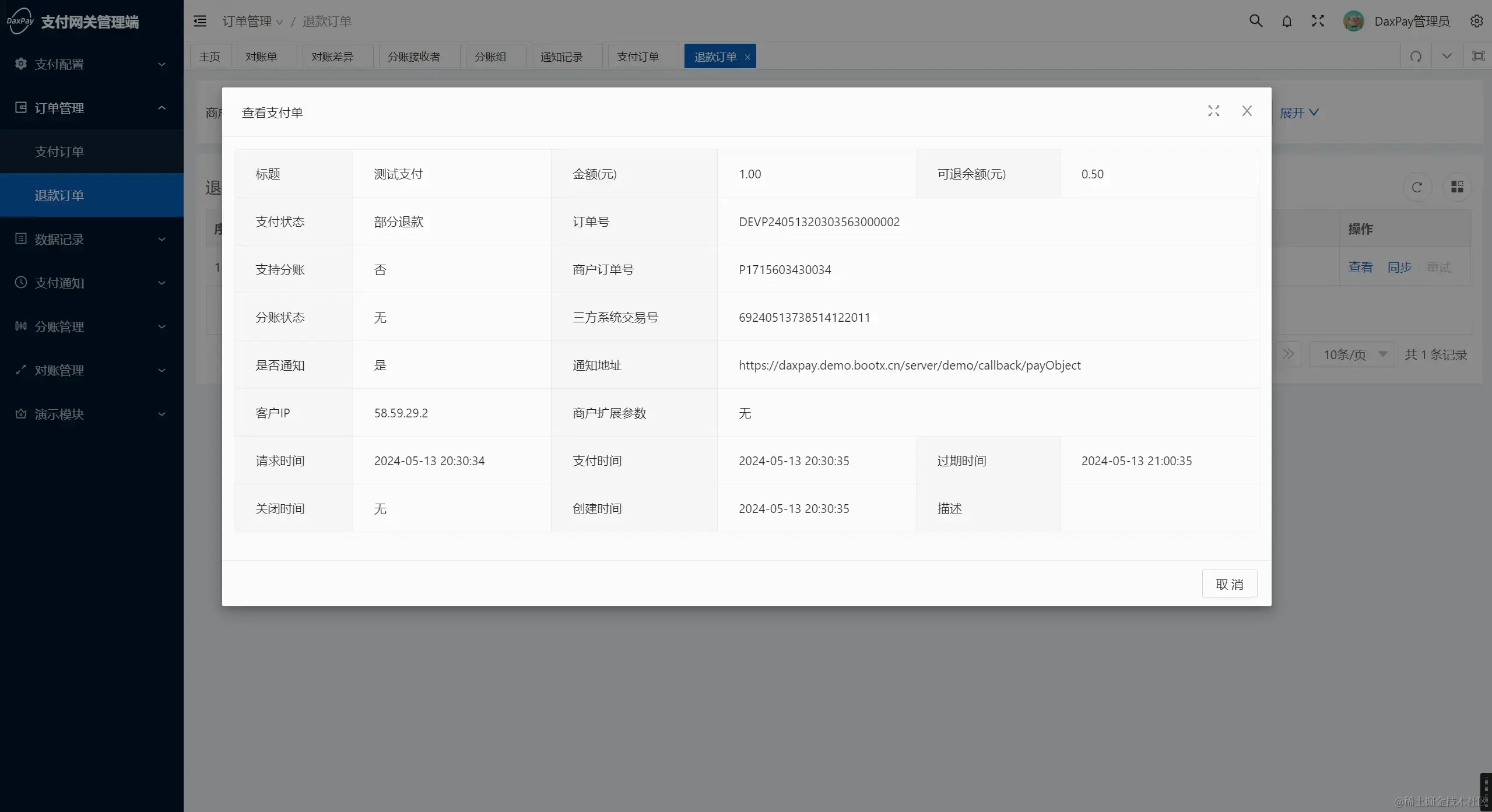Click the DaxPay管理员 avatar
The width and height of the screenshot is (1492, 812).
click(x=1354, y=20)
